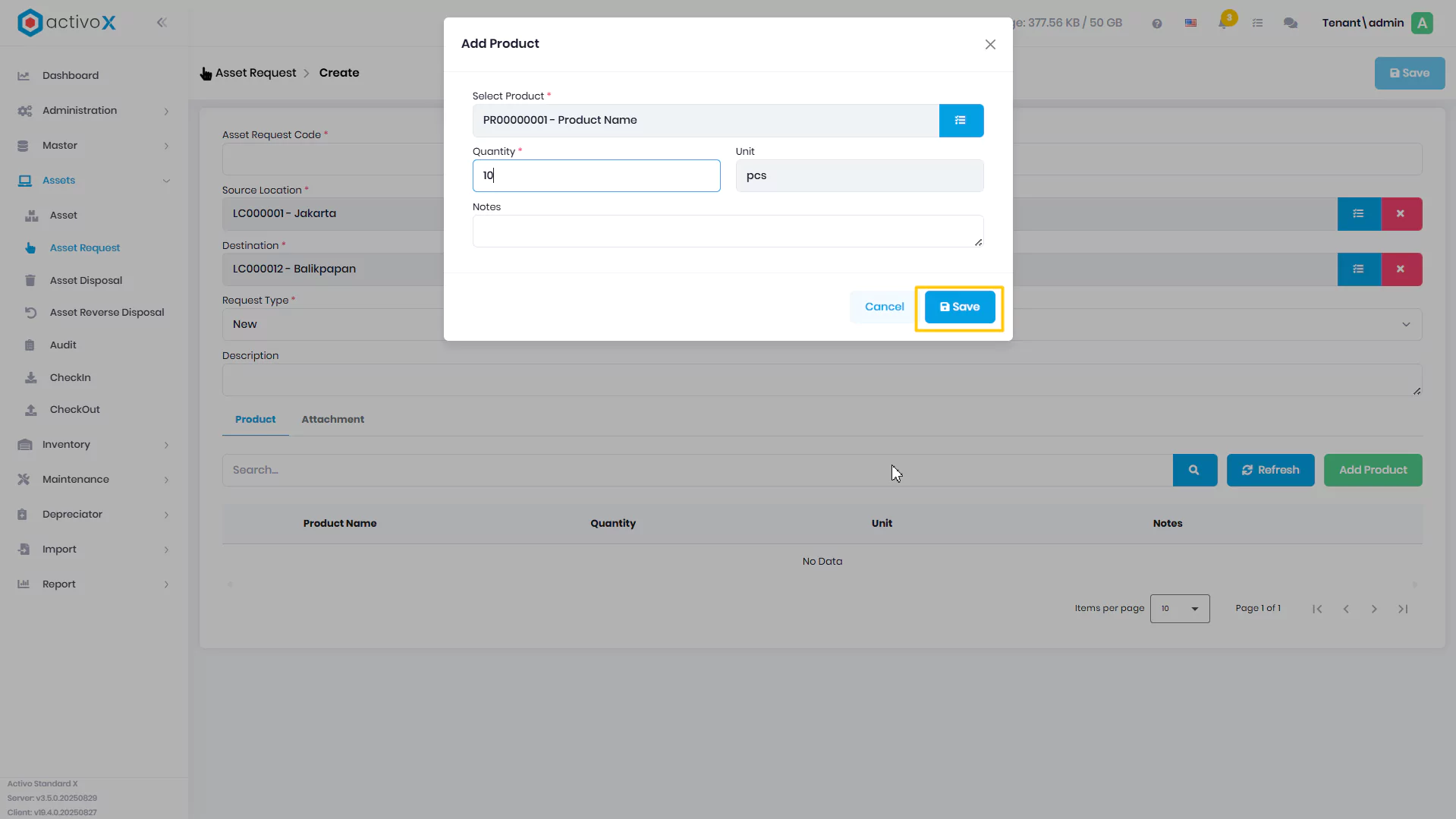
Task: Click the product picker list icon button
Action: click(961, 121)
